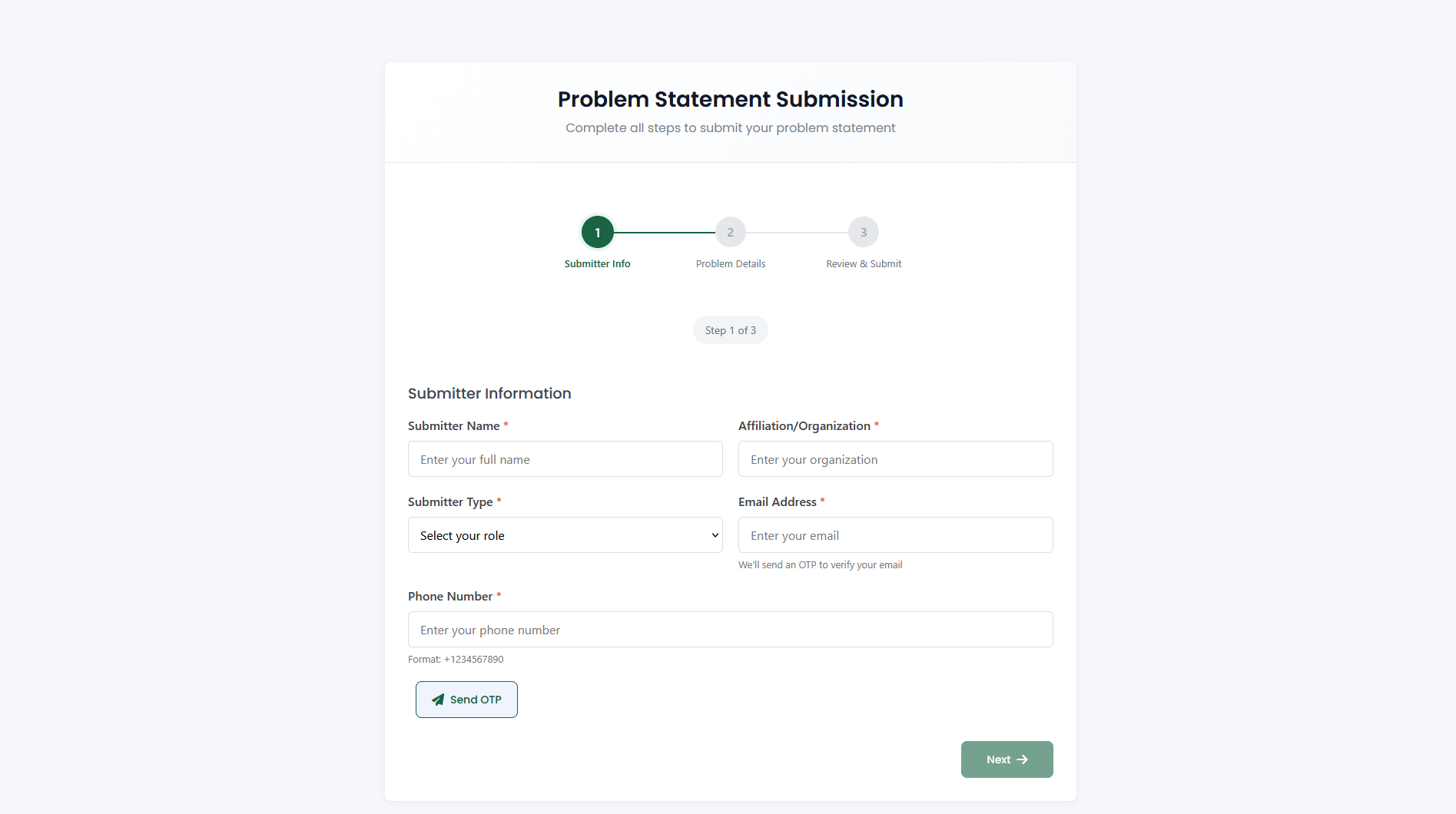This screenshot has height=814, width=1456.
Task: Click the Send OTP button
Action: (x=466, y=700)
